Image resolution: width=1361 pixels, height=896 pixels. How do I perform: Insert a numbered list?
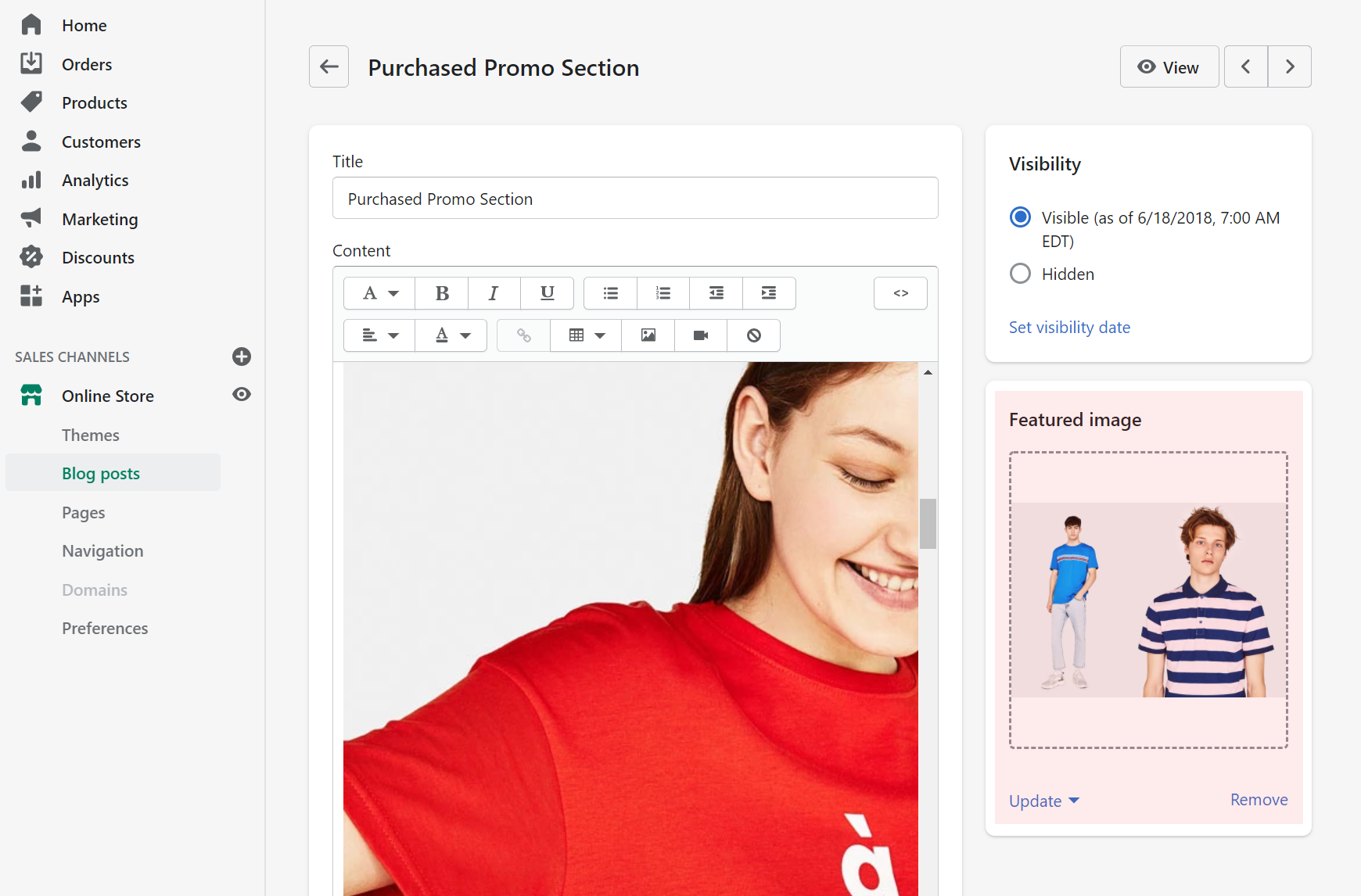(663, 293)
